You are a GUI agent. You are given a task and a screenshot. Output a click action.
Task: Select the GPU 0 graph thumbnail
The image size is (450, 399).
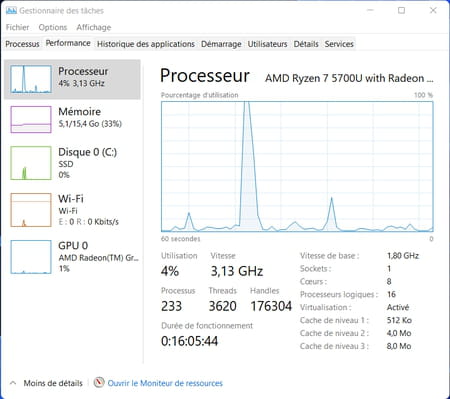pos(31,257)
